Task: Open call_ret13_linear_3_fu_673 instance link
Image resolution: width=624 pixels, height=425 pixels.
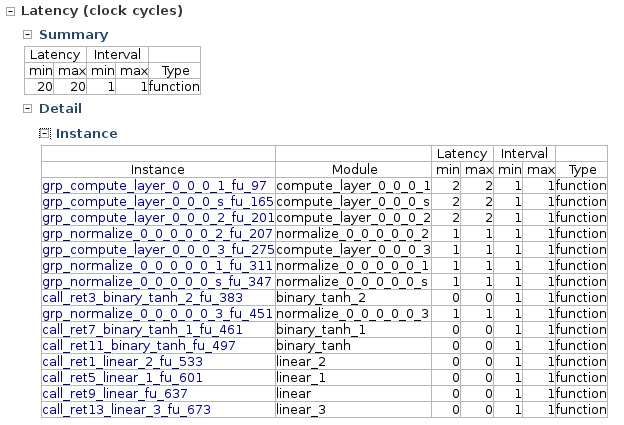Action: 127,409
